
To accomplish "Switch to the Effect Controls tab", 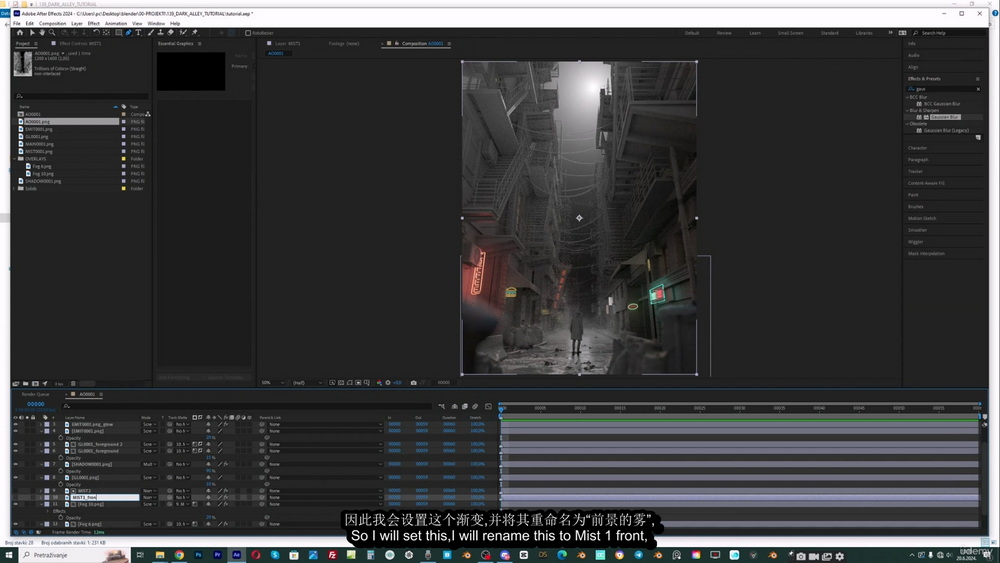I will click(x=80, y=43).
